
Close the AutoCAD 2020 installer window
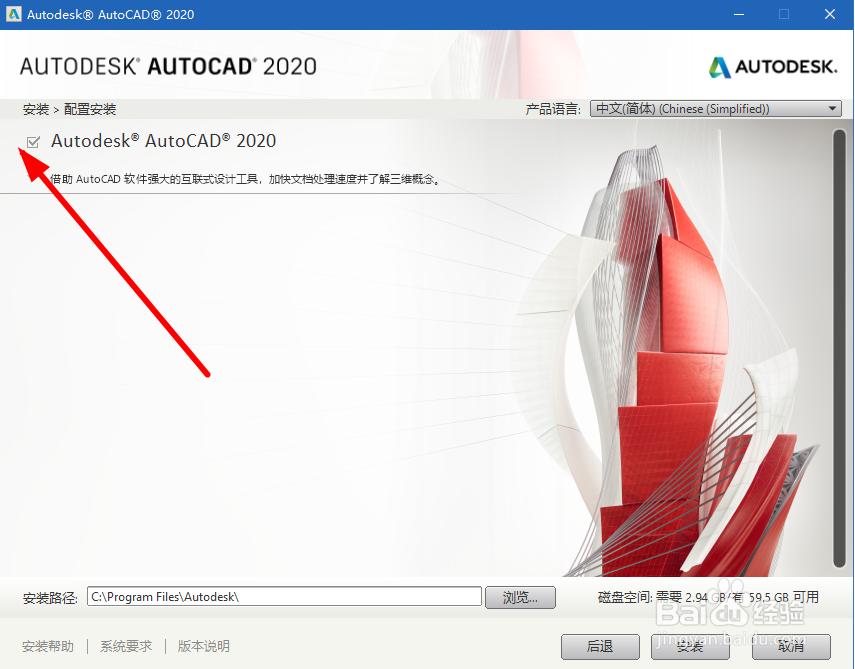(x=829, y=14)
